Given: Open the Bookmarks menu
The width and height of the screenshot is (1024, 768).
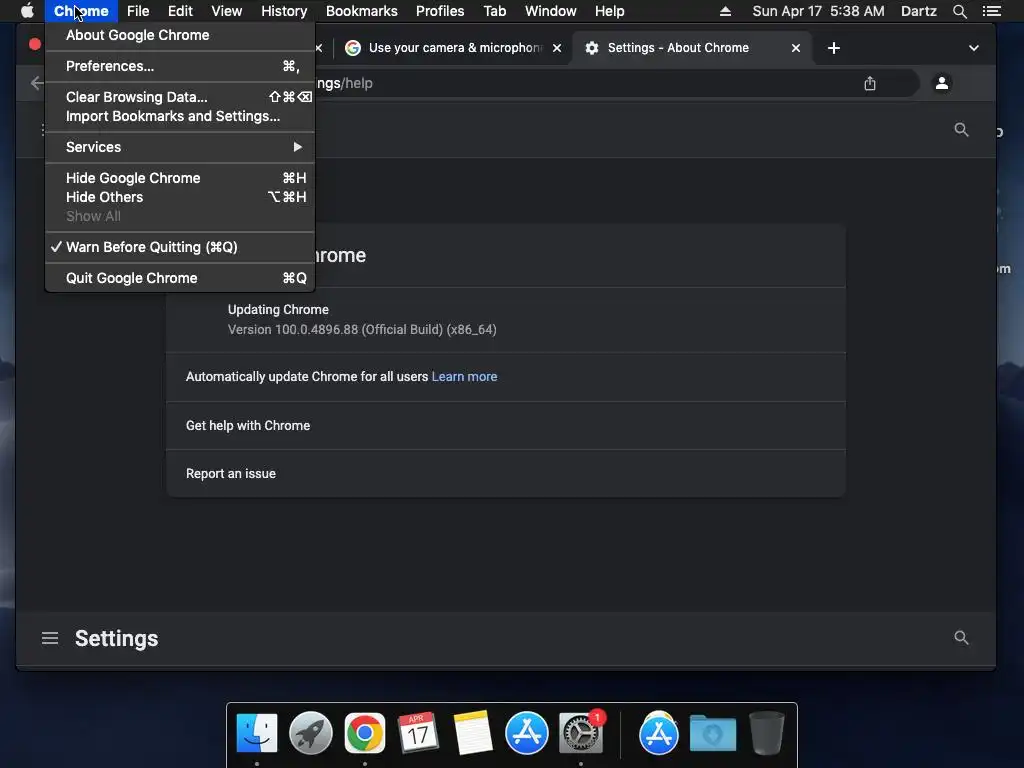Looking at the screenshot, I should (x=362, y=11).
